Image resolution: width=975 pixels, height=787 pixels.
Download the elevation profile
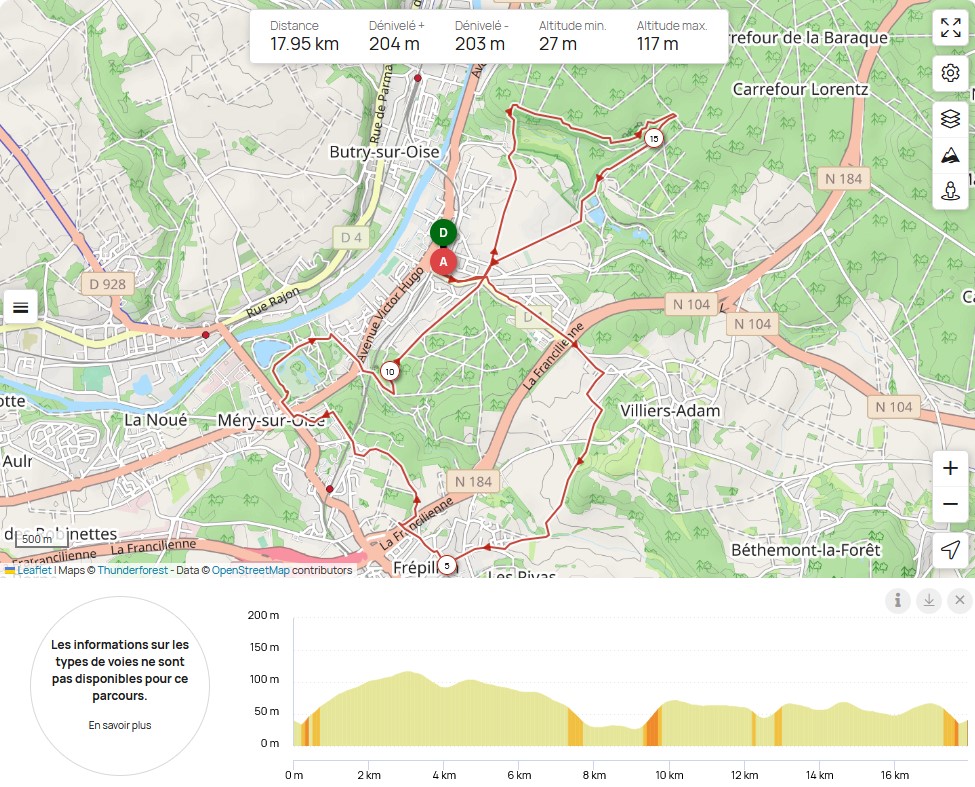[x=929, y=600]
